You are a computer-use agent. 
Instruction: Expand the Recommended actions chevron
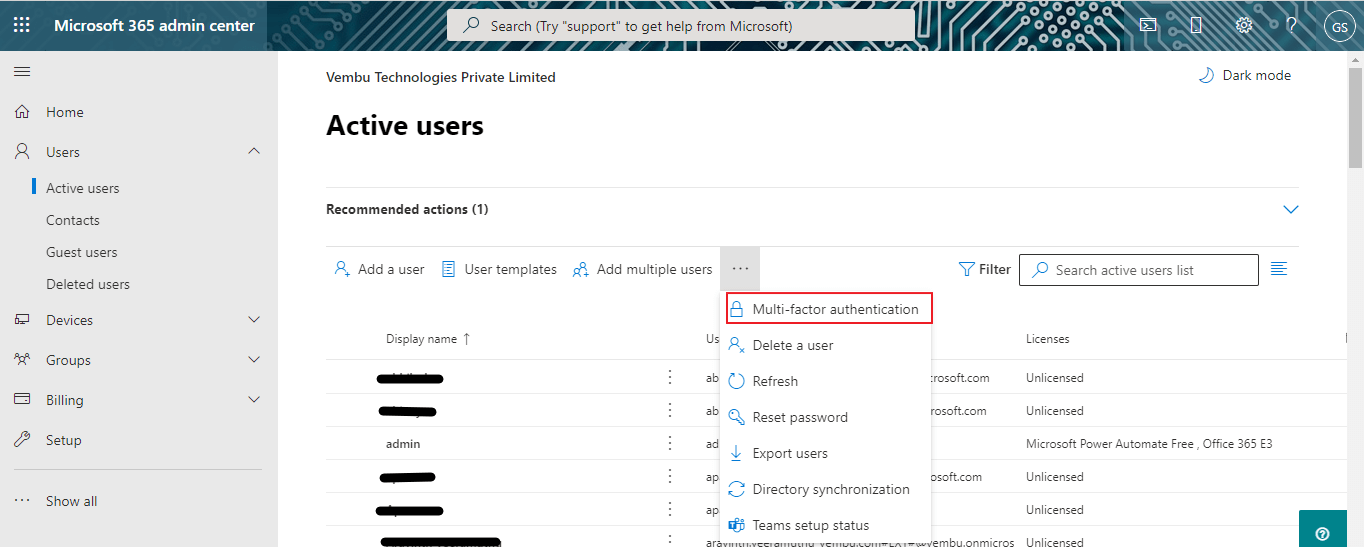[x=1290, y=209]
